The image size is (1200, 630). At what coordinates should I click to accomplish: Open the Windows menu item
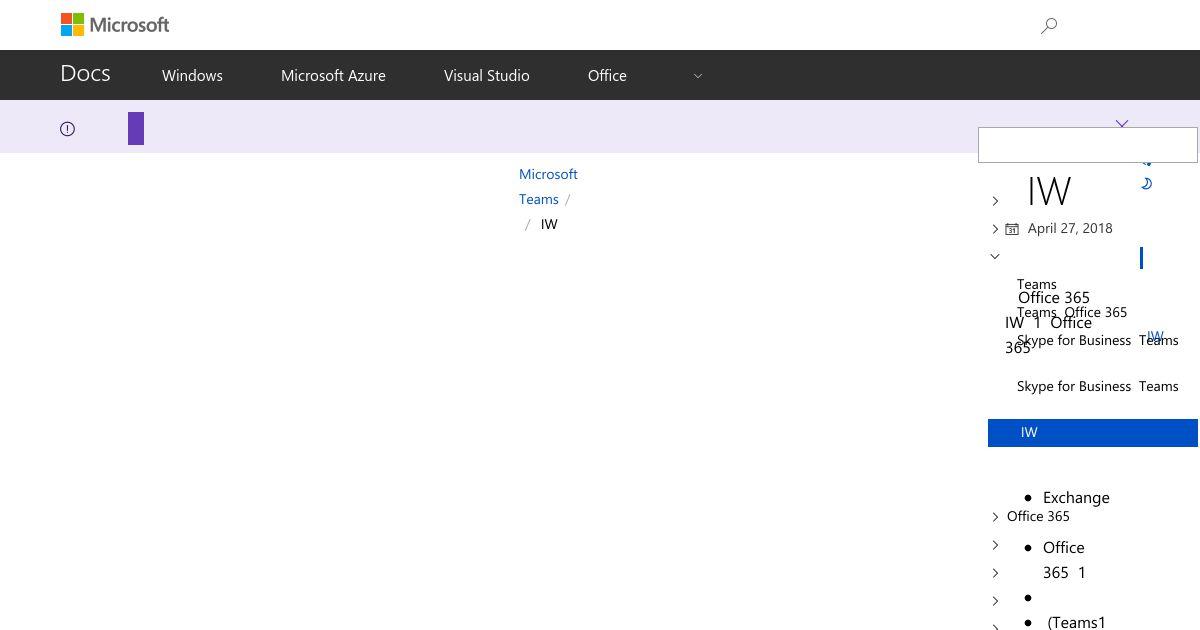pos(192,75)
